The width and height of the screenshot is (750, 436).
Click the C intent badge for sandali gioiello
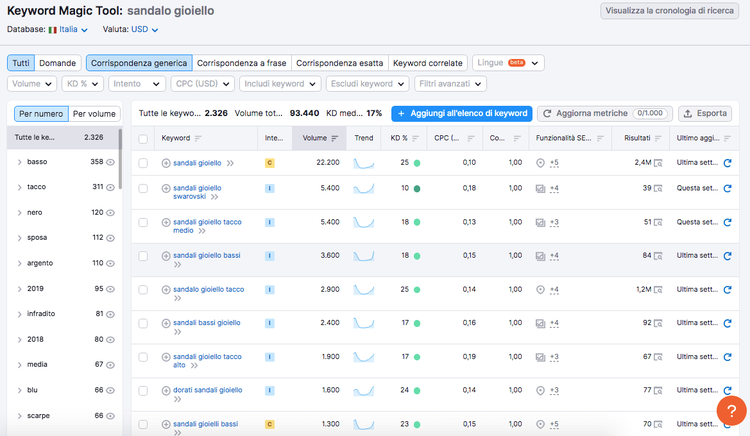(270, 163)
